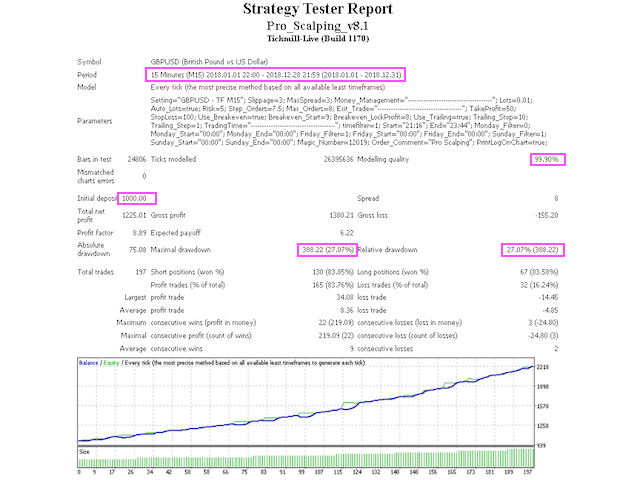The width and height of the screenshot is (640, 480).
Task: Click the Symbol value GBPUSD (British Pound vs US Dollar)
Action: pyautogui.click(x=209, y=62)
